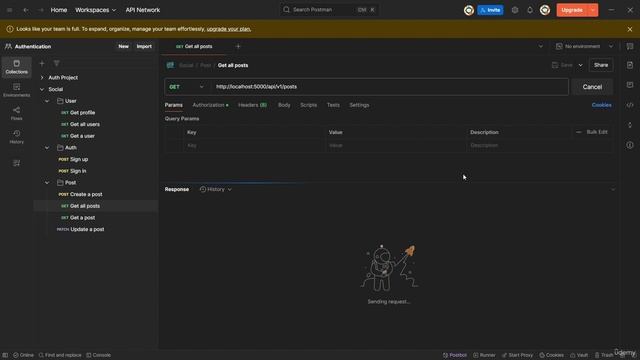The height and width of the screenshot is (360, 640).
Task: Open the settings gear icon
Action: pos(515,10)
